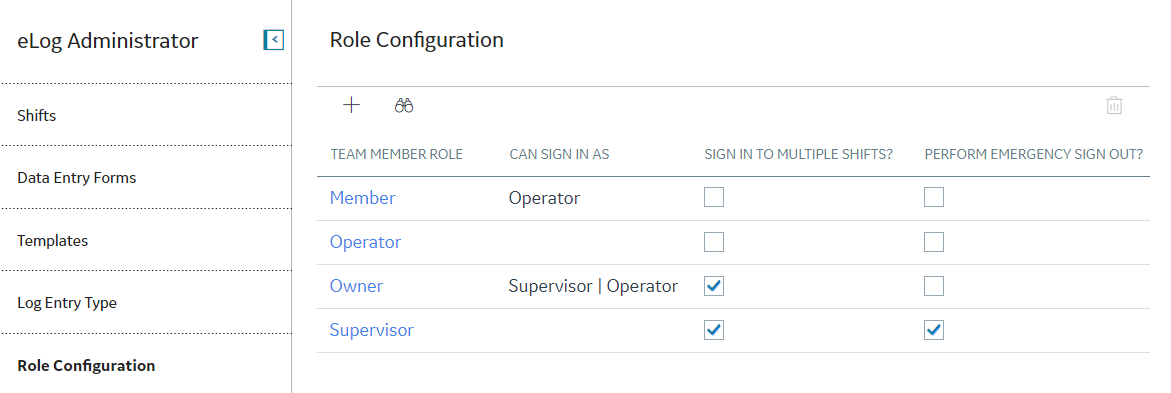Collapse the eLog Administrator sidebar
Image resolution: width=1171 pixels, height=393 pixels.
274,40
